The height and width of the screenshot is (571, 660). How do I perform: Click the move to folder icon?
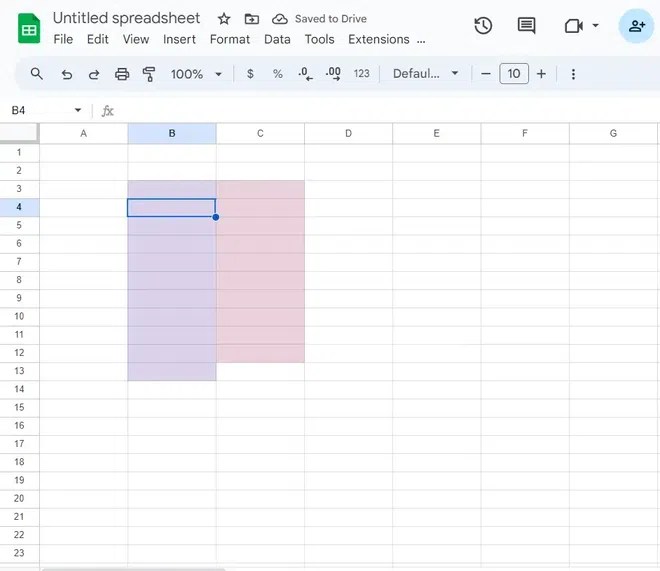tap(252, 19)
